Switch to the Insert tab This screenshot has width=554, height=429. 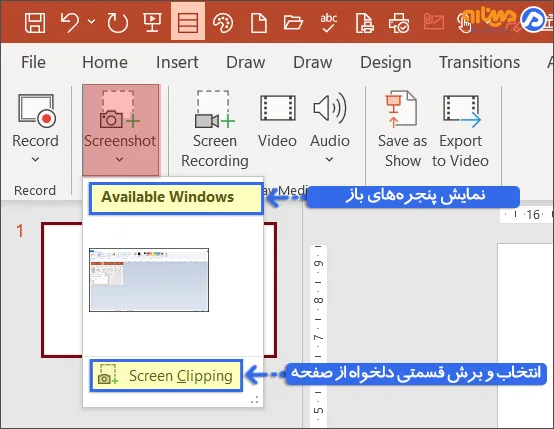177,62
